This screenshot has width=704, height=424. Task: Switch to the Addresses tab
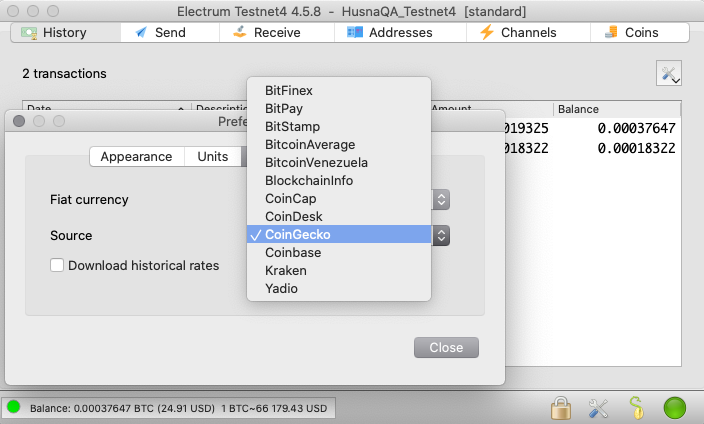(x=400, y=33)
